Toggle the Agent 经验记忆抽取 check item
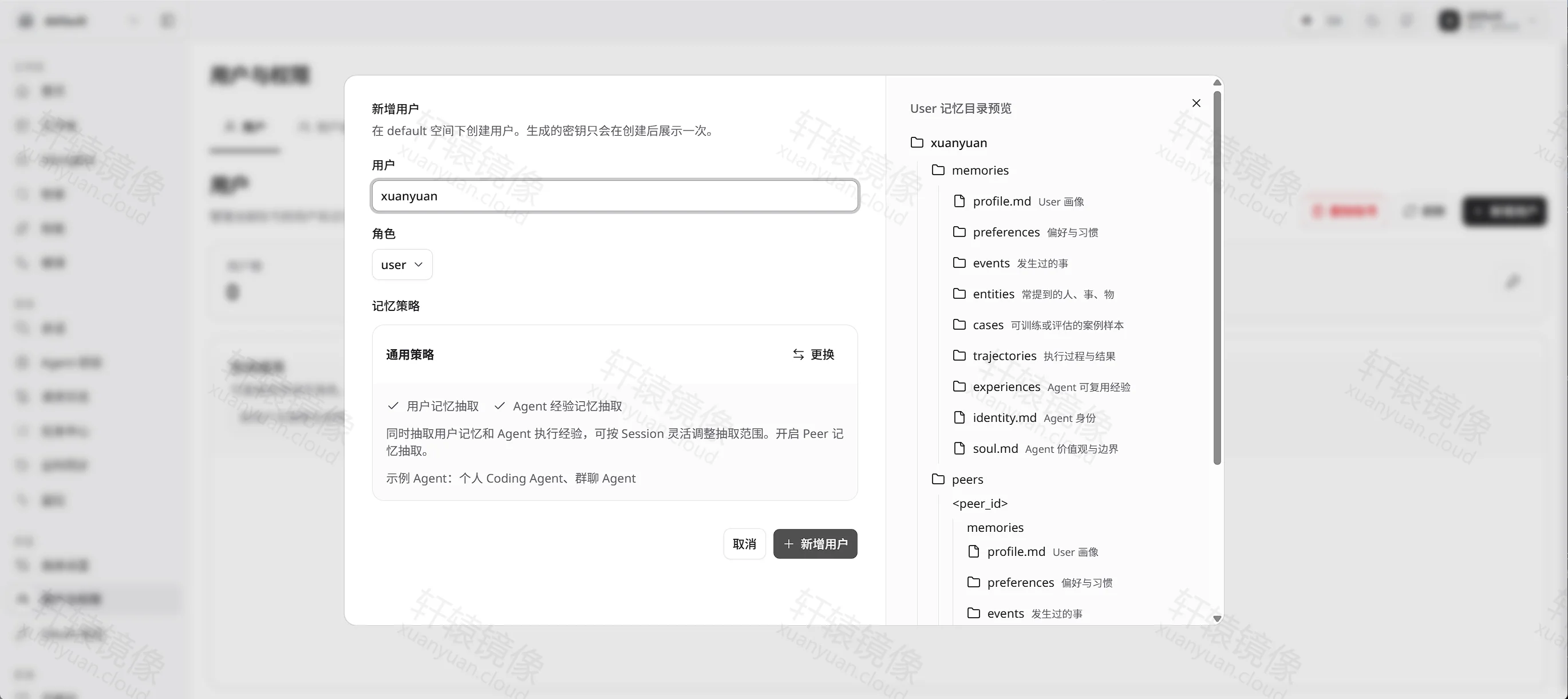This screenshot has width=1568, height=699. tap(558, 406)
